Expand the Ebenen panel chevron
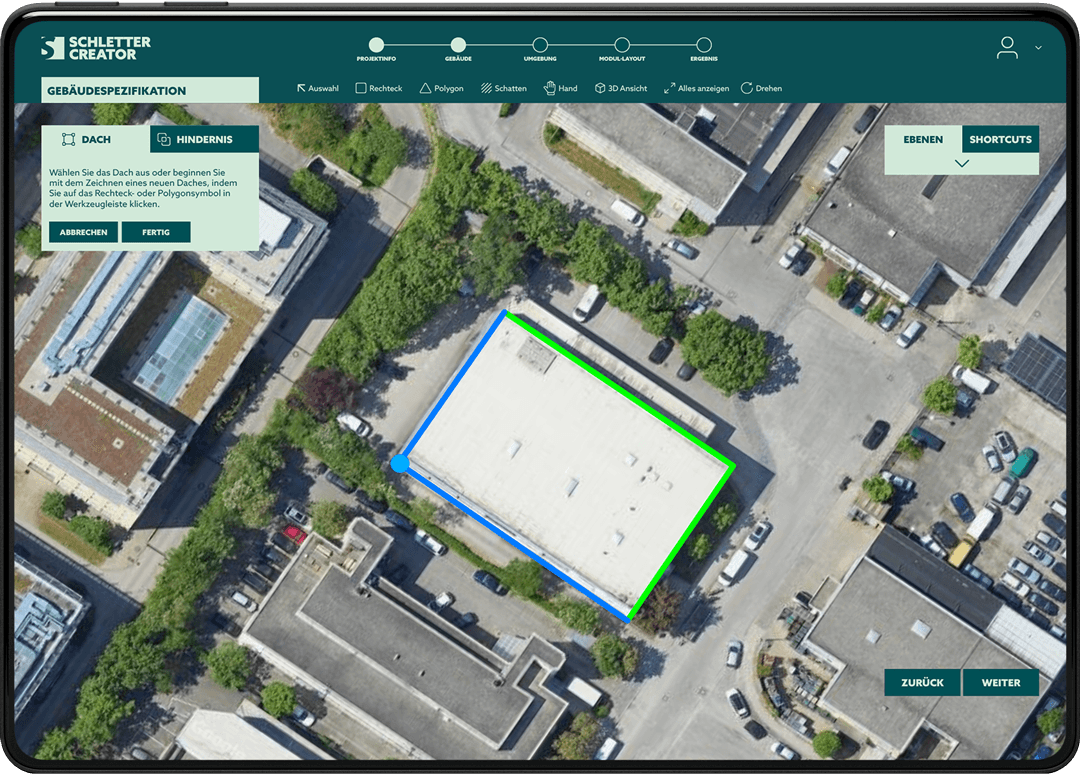Screen dimensions: 1080x774 pyautogui.click(x=962, y=163)
